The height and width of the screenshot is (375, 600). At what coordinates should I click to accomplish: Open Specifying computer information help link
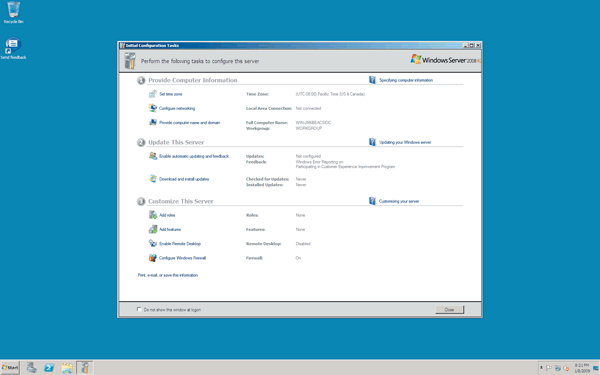click(406, 80)
